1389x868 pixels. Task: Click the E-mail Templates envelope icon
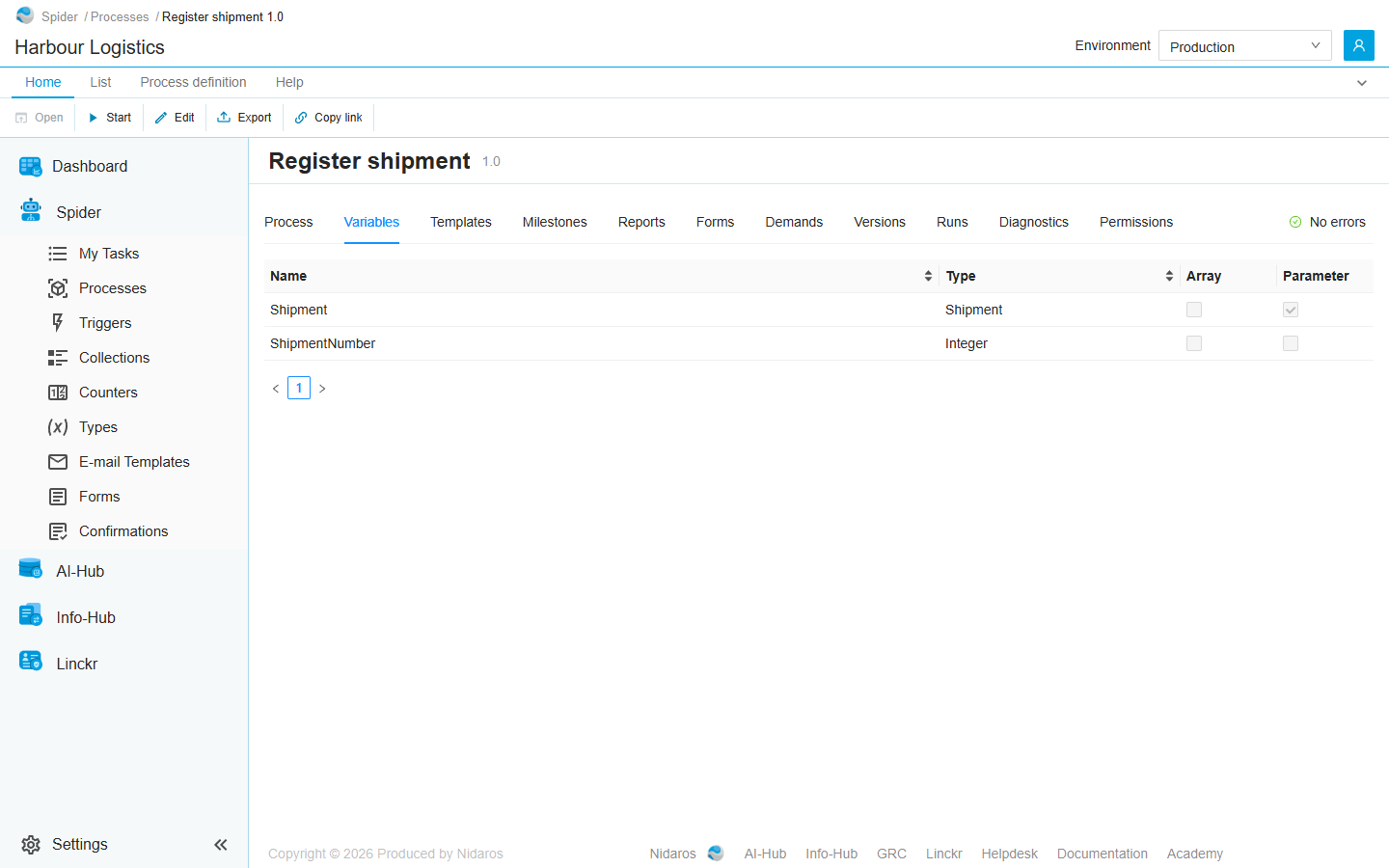tap(58, 462)
